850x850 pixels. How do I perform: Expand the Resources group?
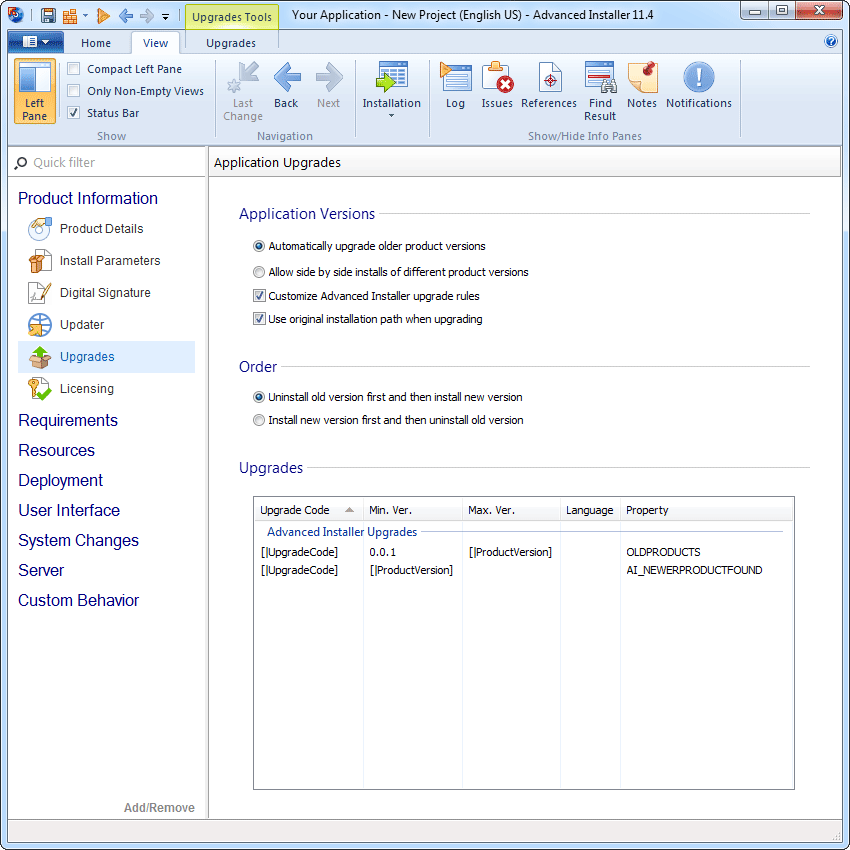56,450
